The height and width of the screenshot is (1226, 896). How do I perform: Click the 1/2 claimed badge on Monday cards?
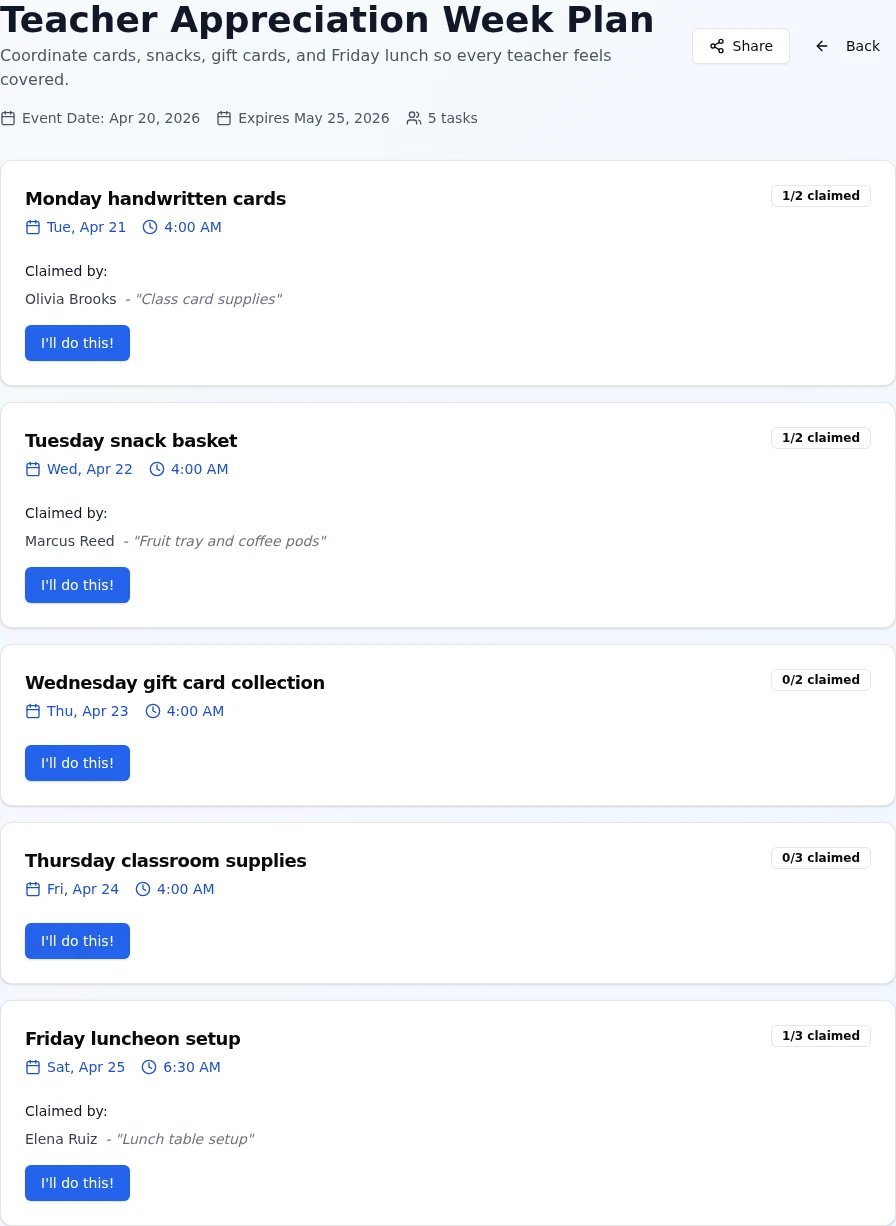820,196
